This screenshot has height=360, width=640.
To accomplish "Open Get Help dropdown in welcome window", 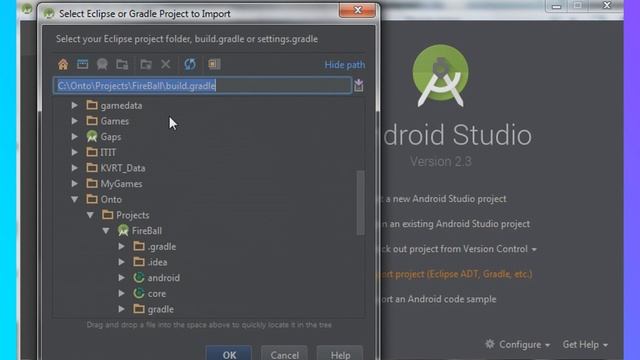I will (x=585, y=345).
